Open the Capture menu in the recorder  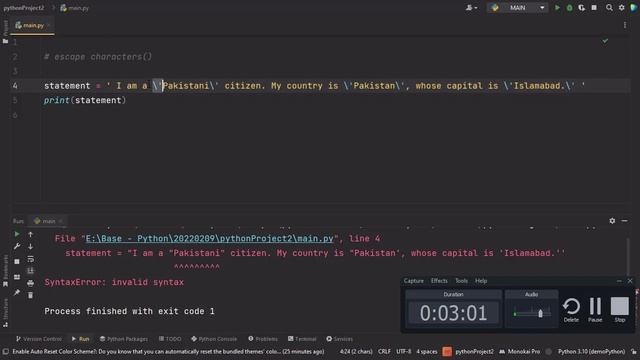(x=413, y=281)
